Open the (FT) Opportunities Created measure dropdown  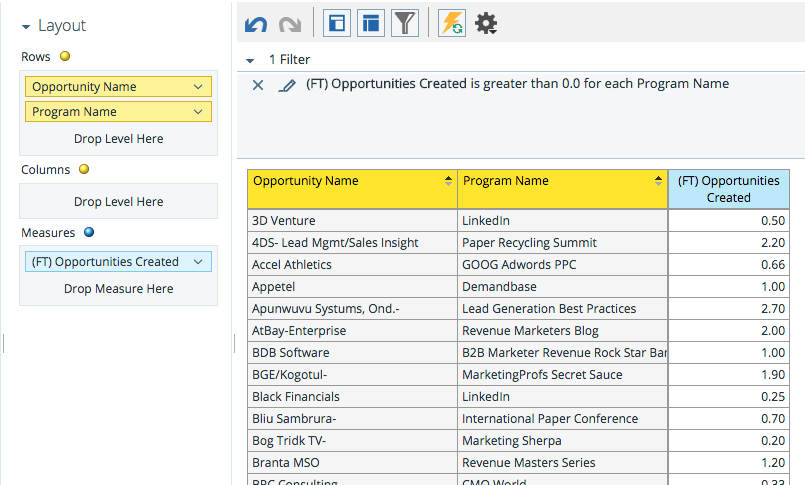coord(199,262)
